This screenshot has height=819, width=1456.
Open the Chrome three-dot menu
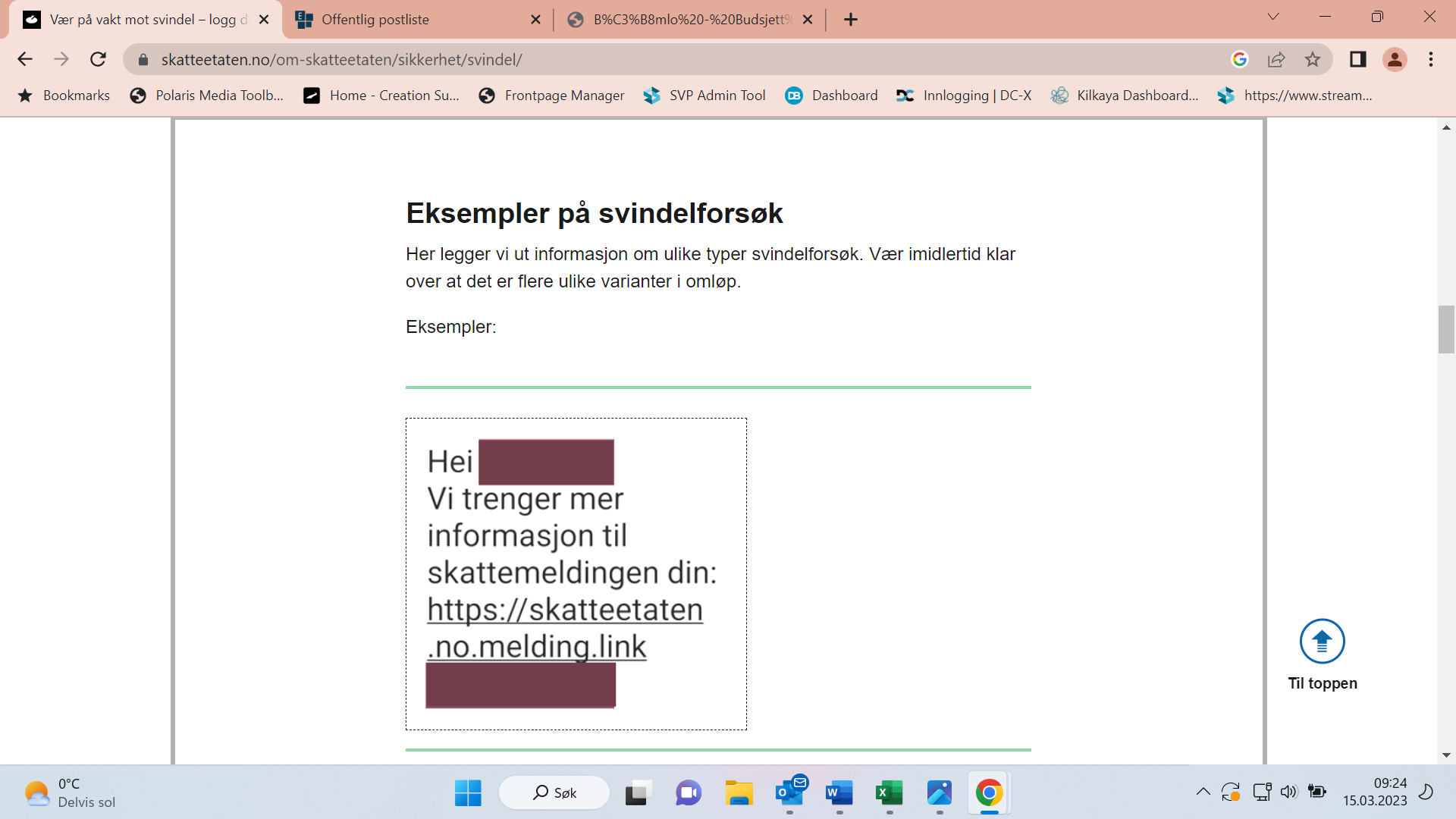tap(1432, 58)
